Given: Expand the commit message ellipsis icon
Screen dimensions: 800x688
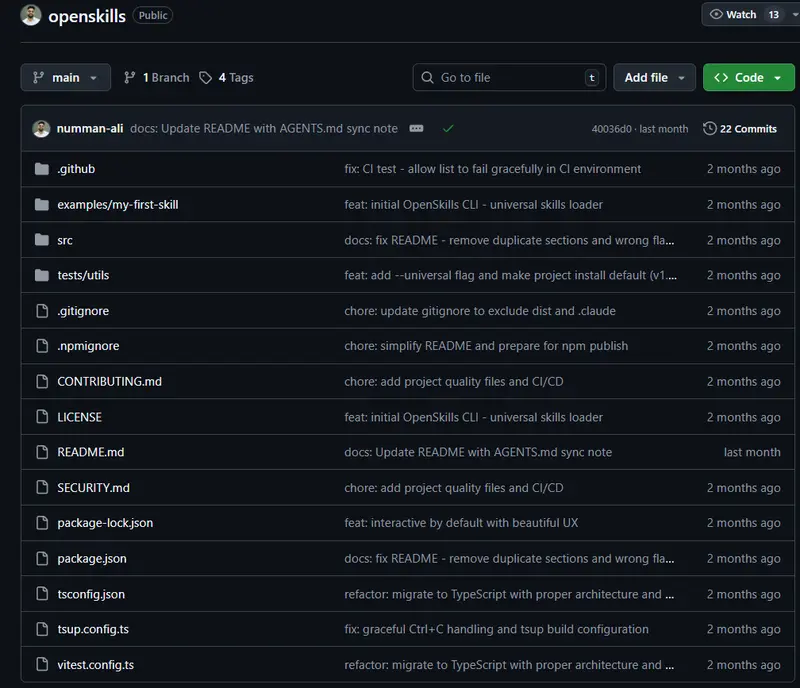Looking at the screenshot, I should 414,128.
